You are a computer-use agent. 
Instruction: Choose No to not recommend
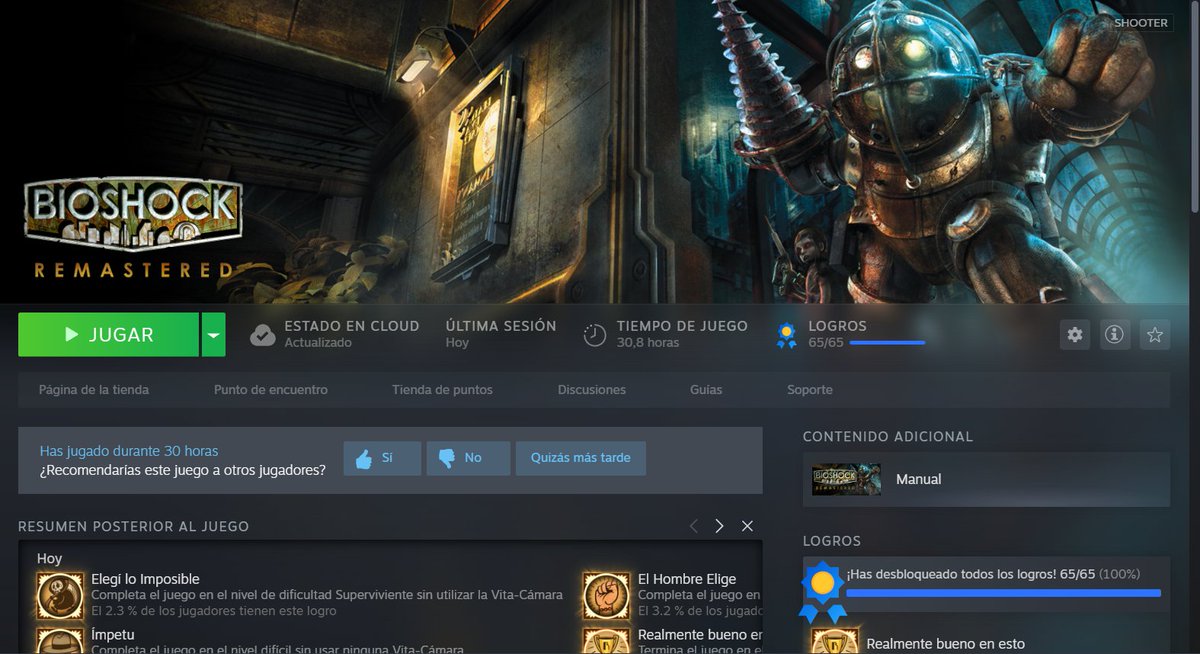(x=468, y=458)
